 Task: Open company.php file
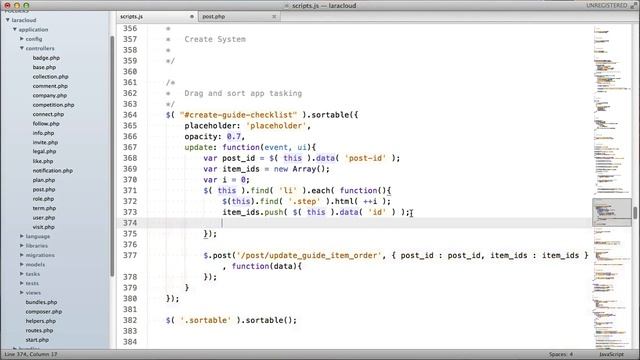point(50,96)
